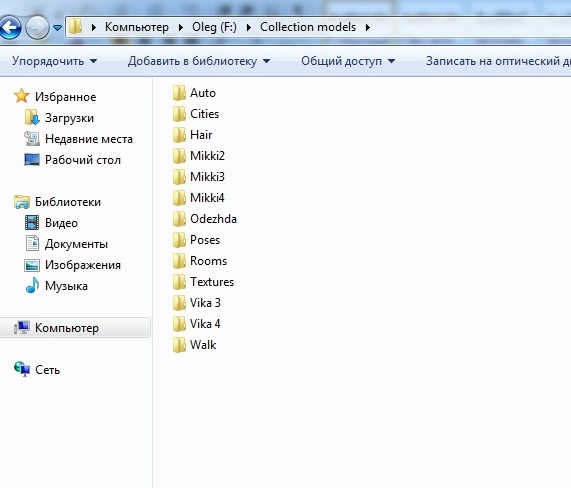Expand Добавить в библиотеку menu
The width and height of the screenshot is (571, 488).
[x=199, y=61]
